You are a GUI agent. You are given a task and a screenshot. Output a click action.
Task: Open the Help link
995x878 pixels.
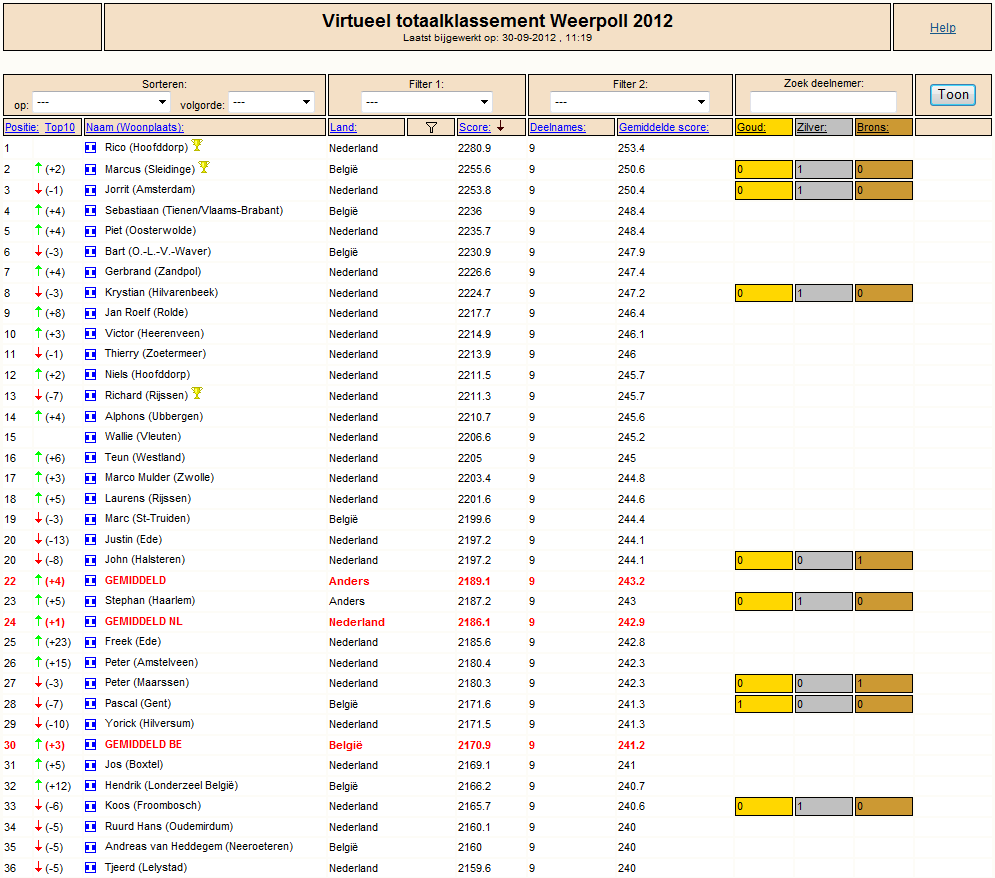pos(942,28)
